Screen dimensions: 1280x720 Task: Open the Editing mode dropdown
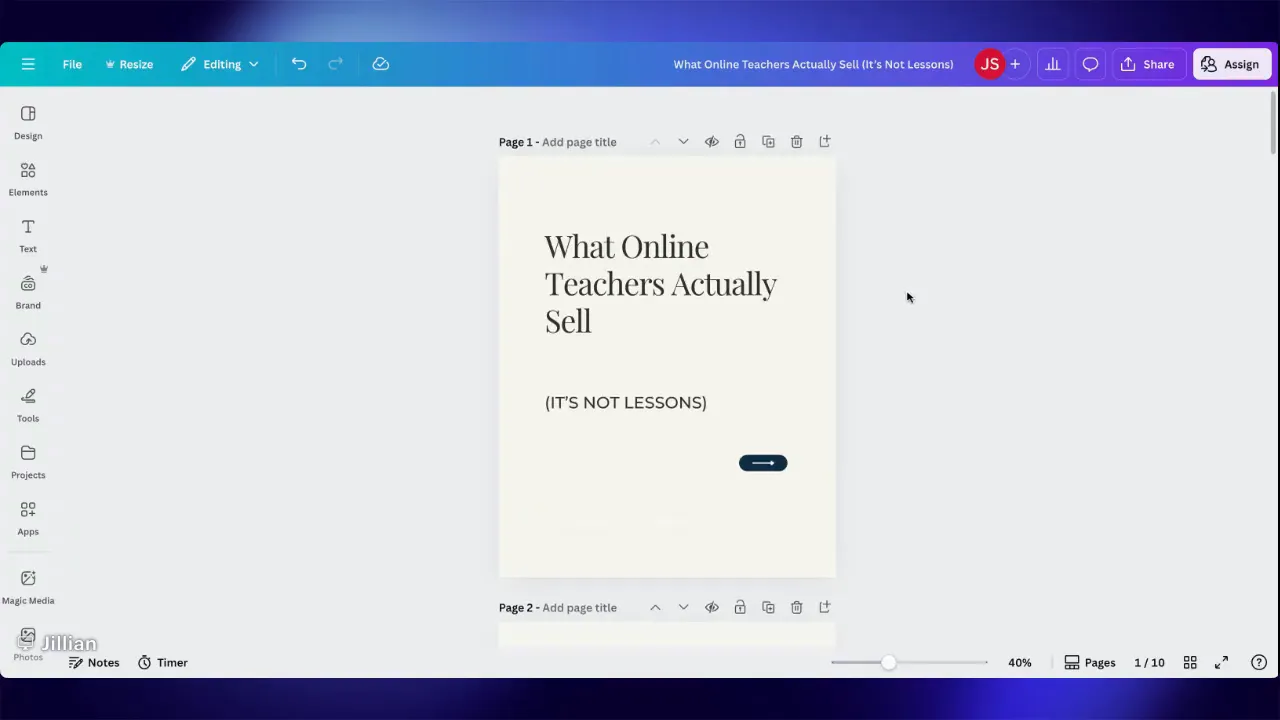(220, 64)
